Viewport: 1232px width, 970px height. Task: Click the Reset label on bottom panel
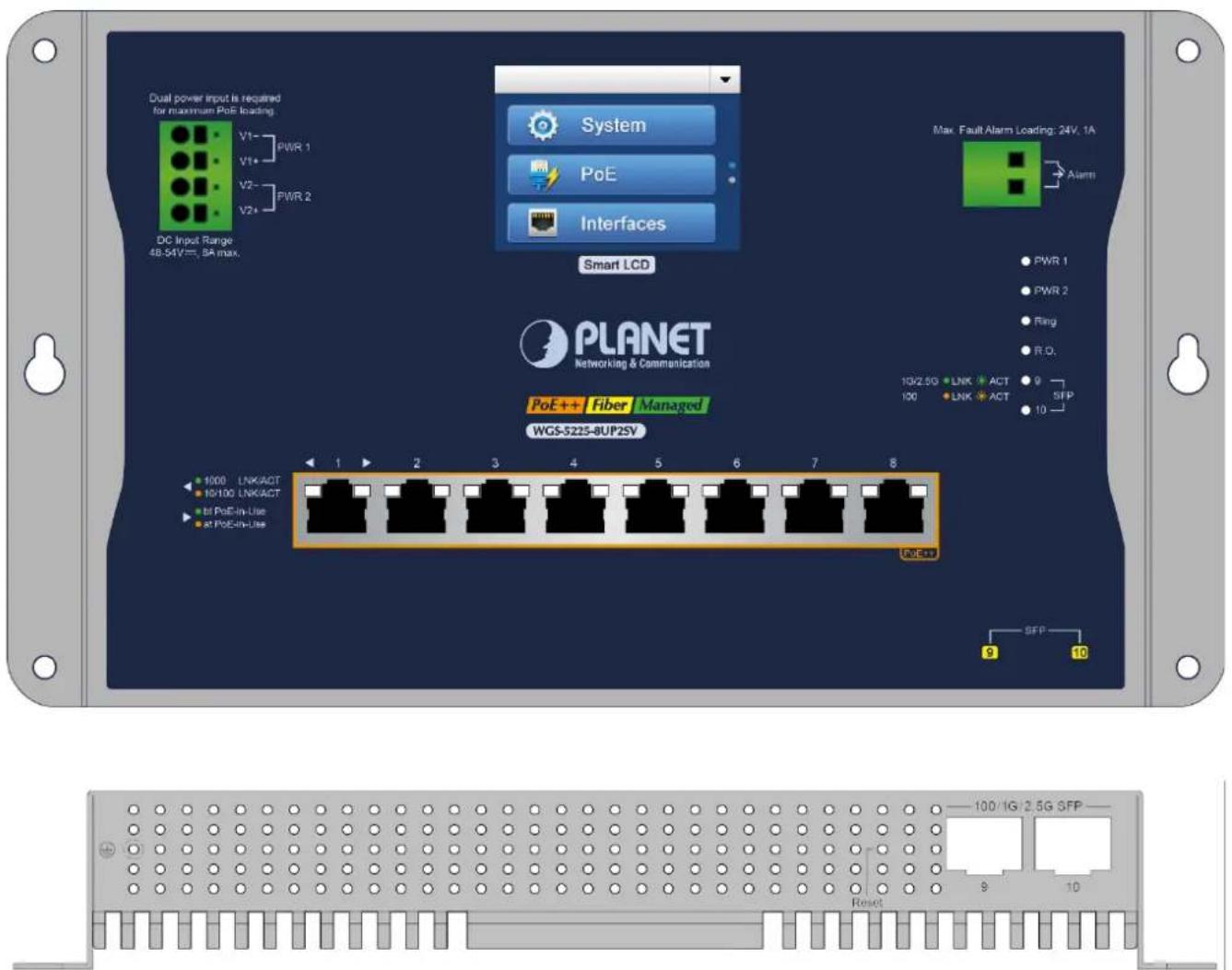[867, 903]
